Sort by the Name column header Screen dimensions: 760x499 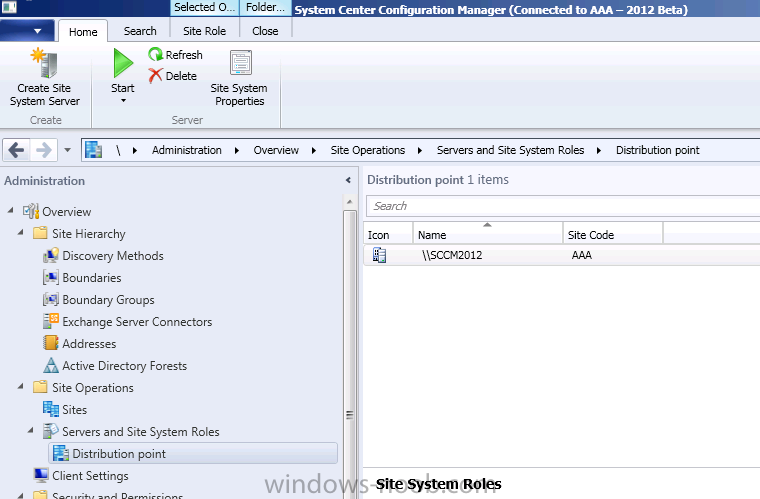(488, 233)
